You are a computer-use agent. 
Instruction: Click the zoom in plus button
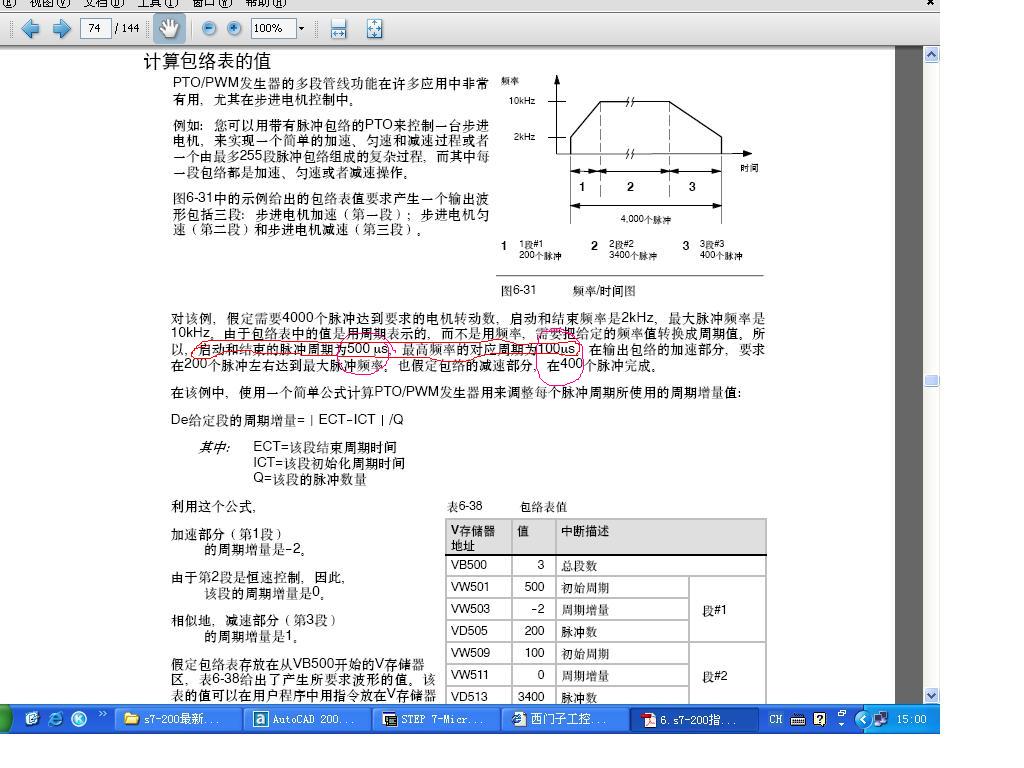tap(235, 29)
